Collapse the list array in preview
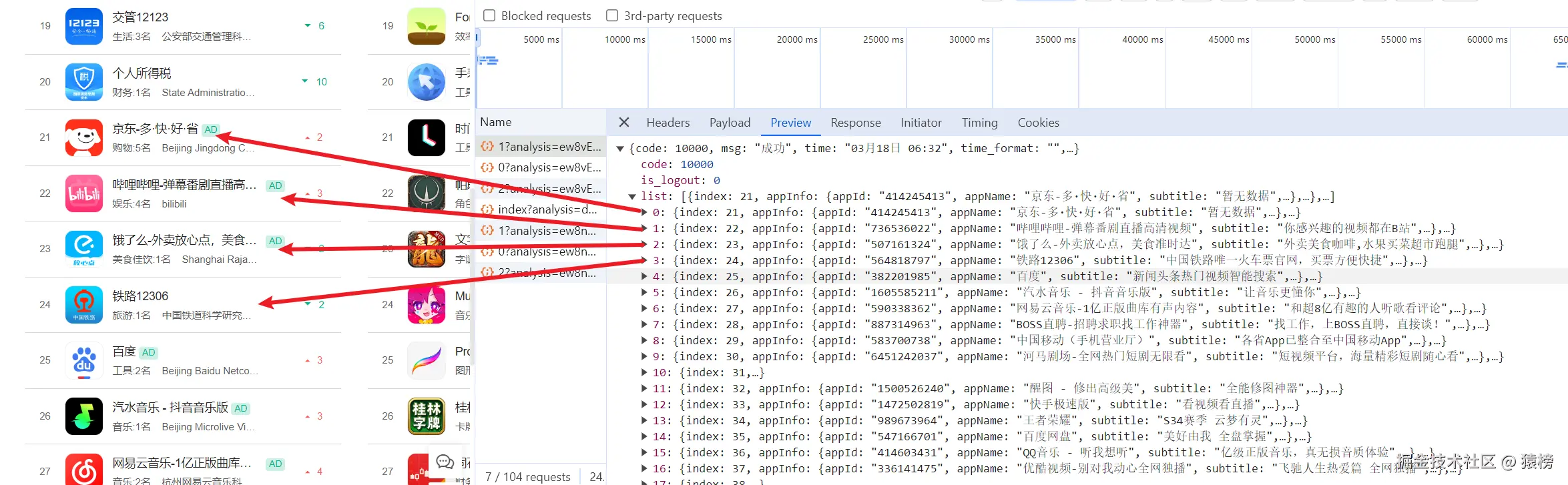 (x=632, y=196)
